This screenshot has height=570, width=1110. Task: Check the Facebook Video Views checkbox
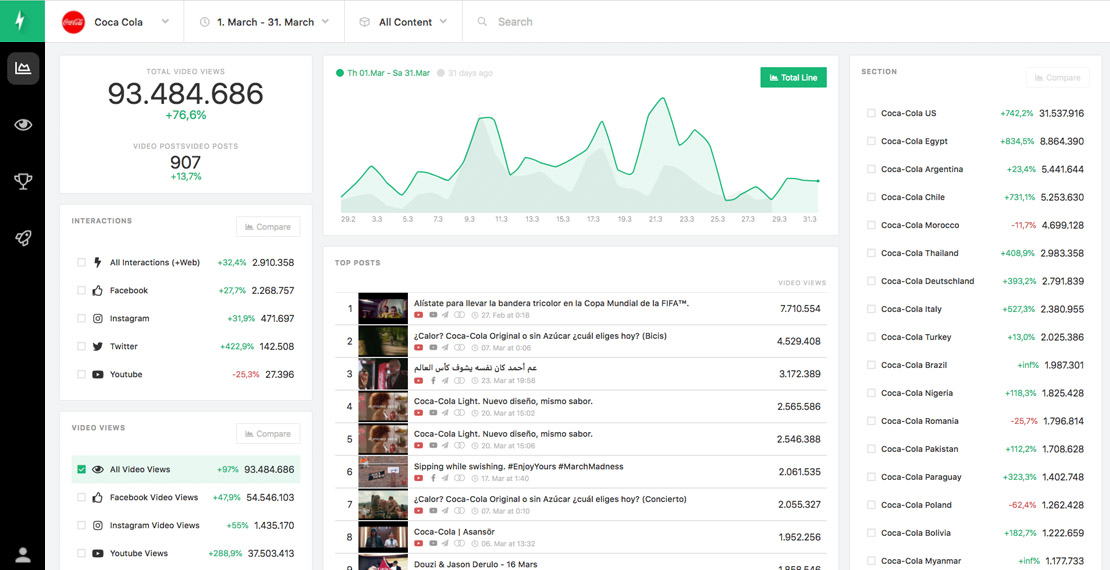pyautogui.click(x=81, y=497)
